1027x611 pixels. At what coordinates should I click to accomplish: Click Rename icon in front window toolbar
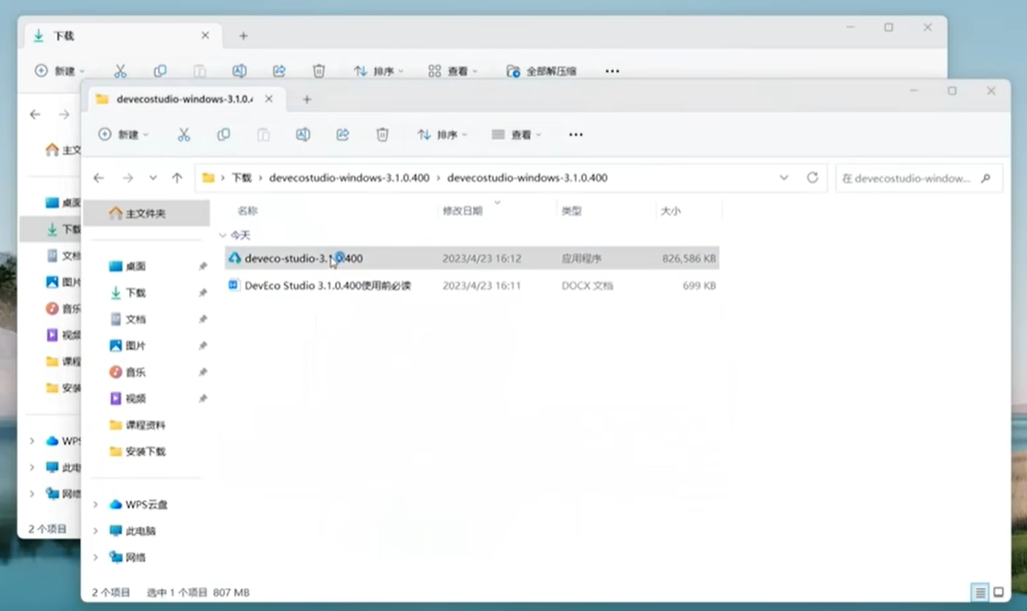303,134
